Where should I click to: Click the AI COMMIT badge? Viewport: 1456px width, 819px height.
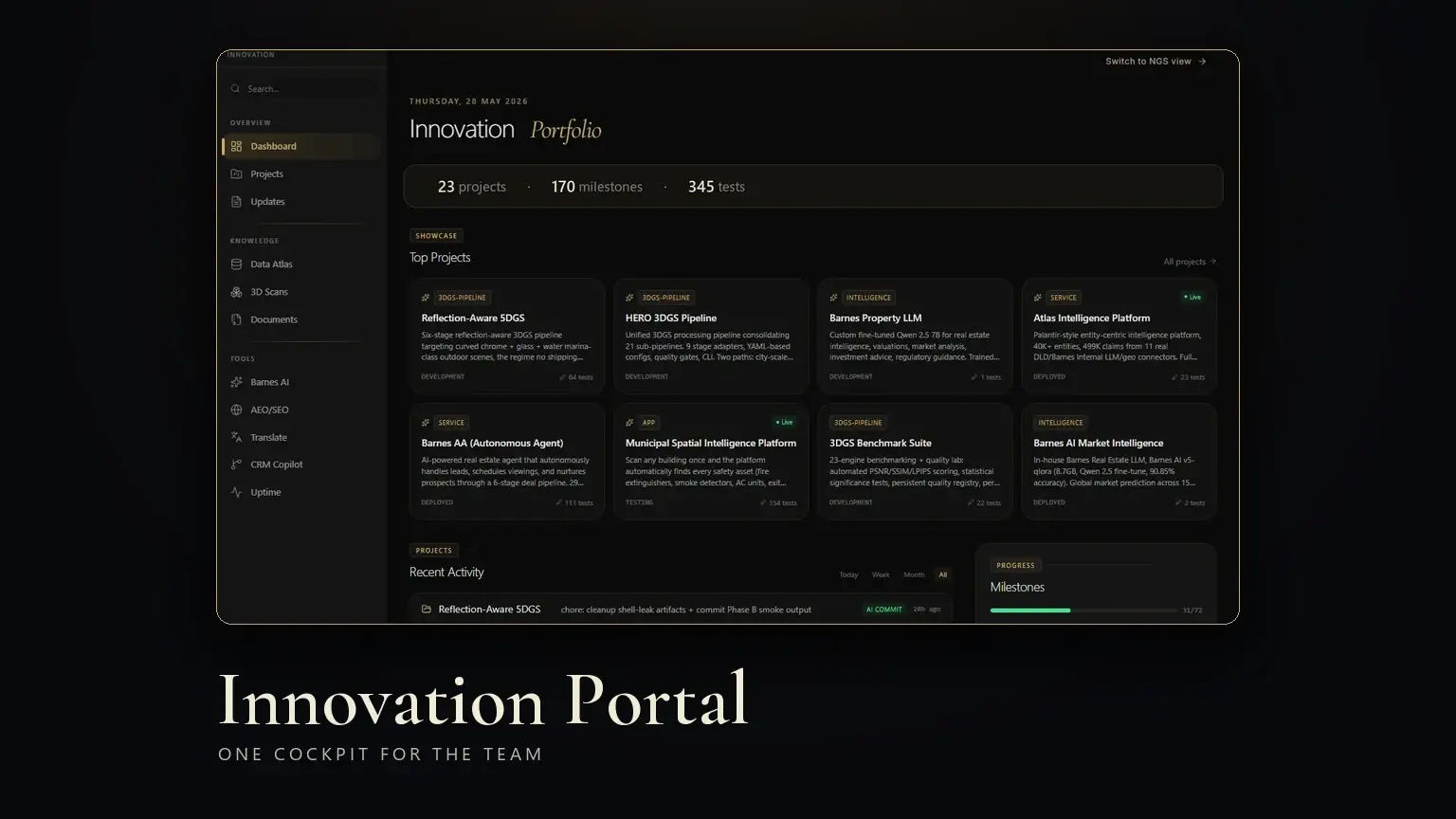(x=883, y=610)
